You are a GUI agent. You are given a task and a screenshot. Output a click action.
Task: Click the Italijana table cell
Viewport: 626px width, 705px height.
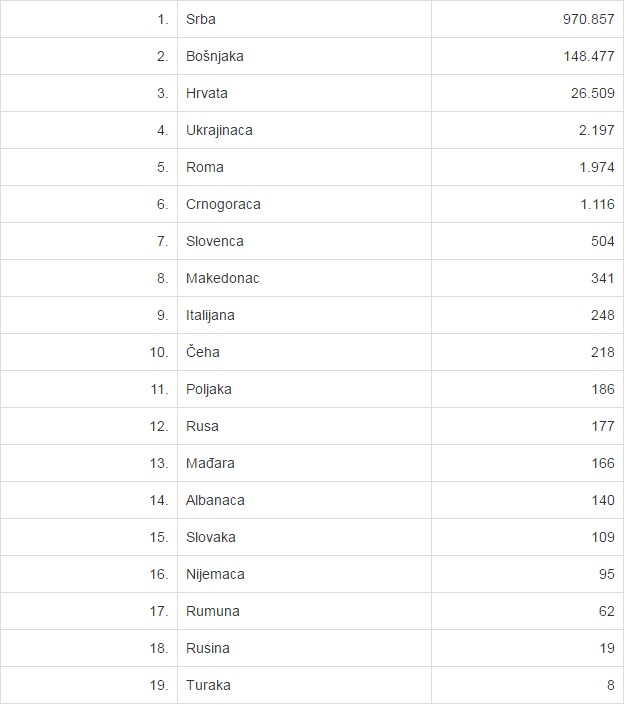210,315
